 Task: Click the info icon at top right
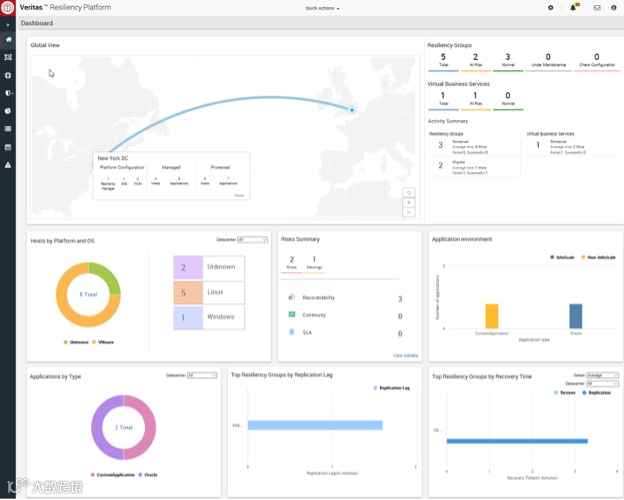pyautogui.click(x=614, y=8)
